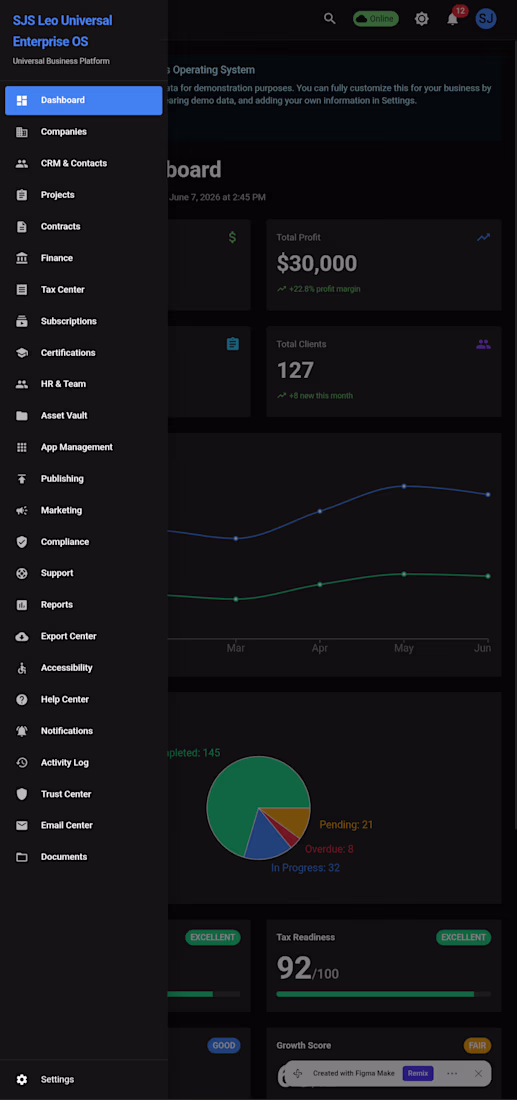Image resolution: width=517 pixels, height=1100 pixels.
Task: Click the Projects clipboard icon in sidebar
Action: coord(22,195)
